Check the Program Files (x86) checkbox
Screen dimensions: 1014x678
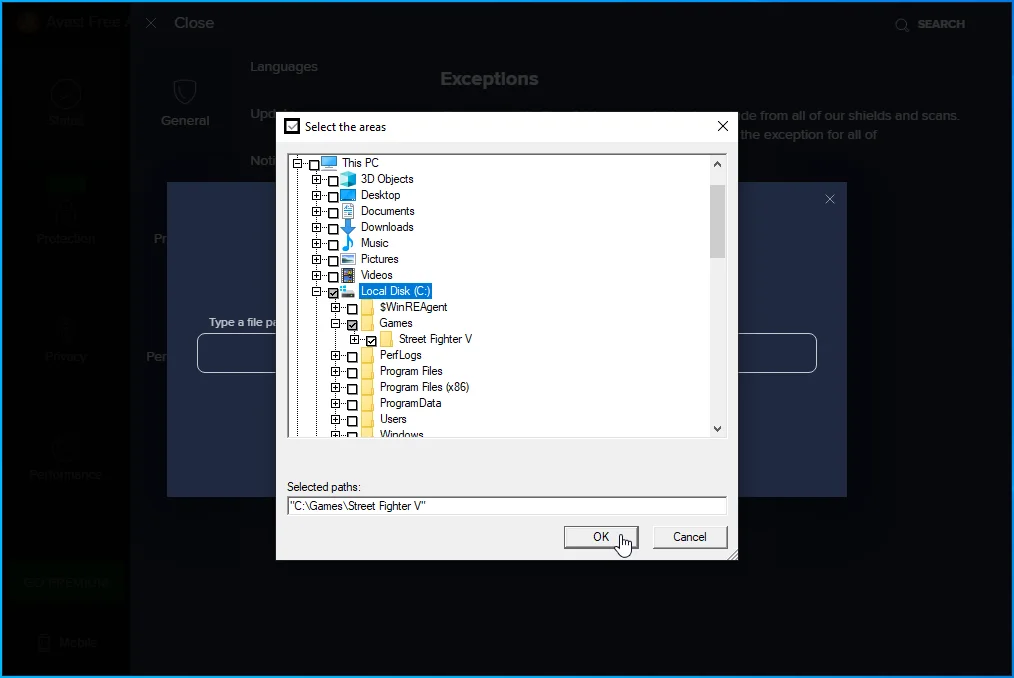point(352,389)
